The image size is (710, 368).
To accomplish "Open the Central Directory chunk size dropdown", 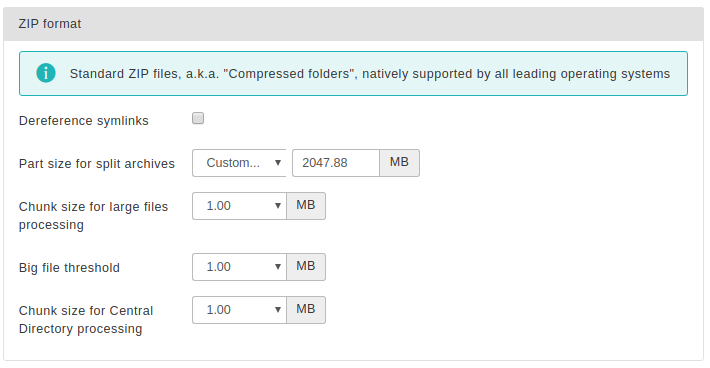I will (239, 310).
